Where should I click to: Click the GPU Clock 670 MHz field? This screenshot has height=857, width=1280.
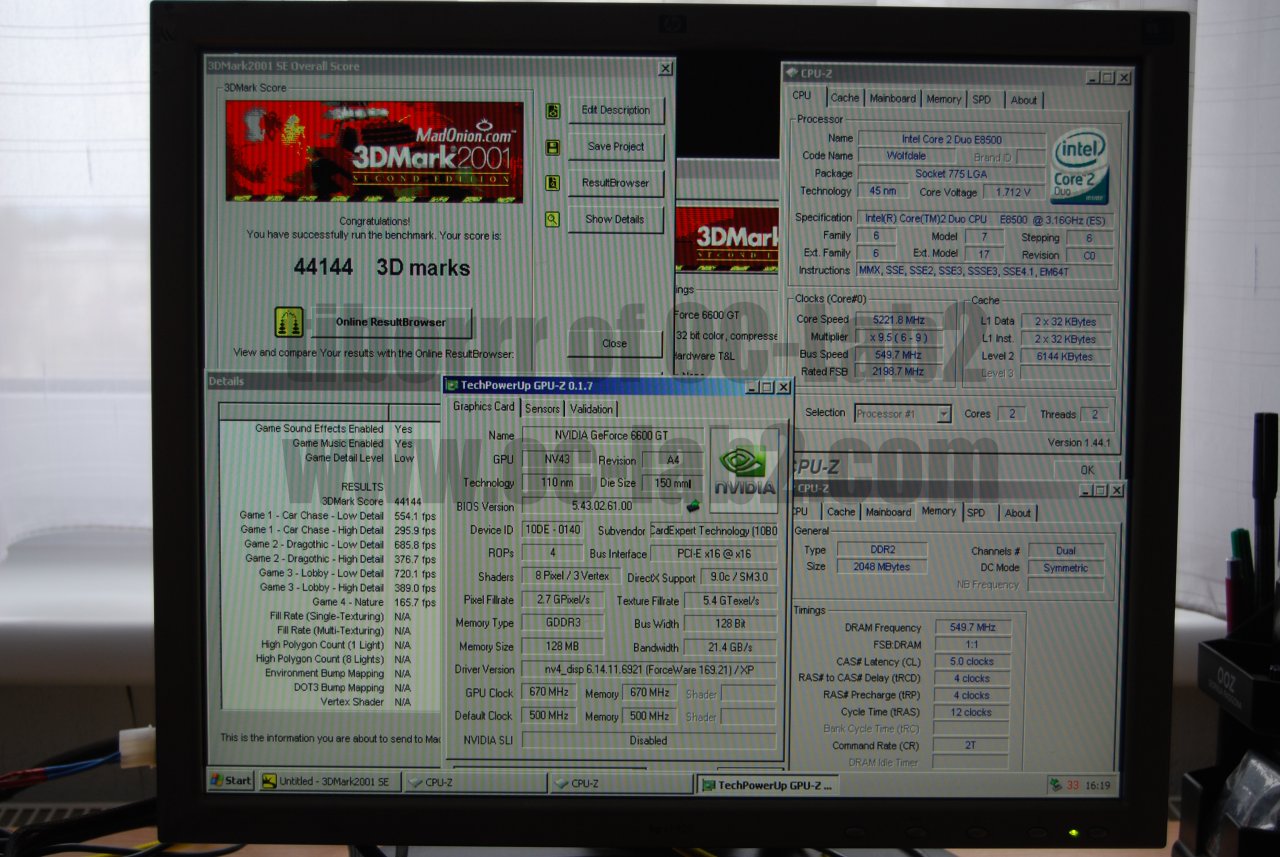549,693
